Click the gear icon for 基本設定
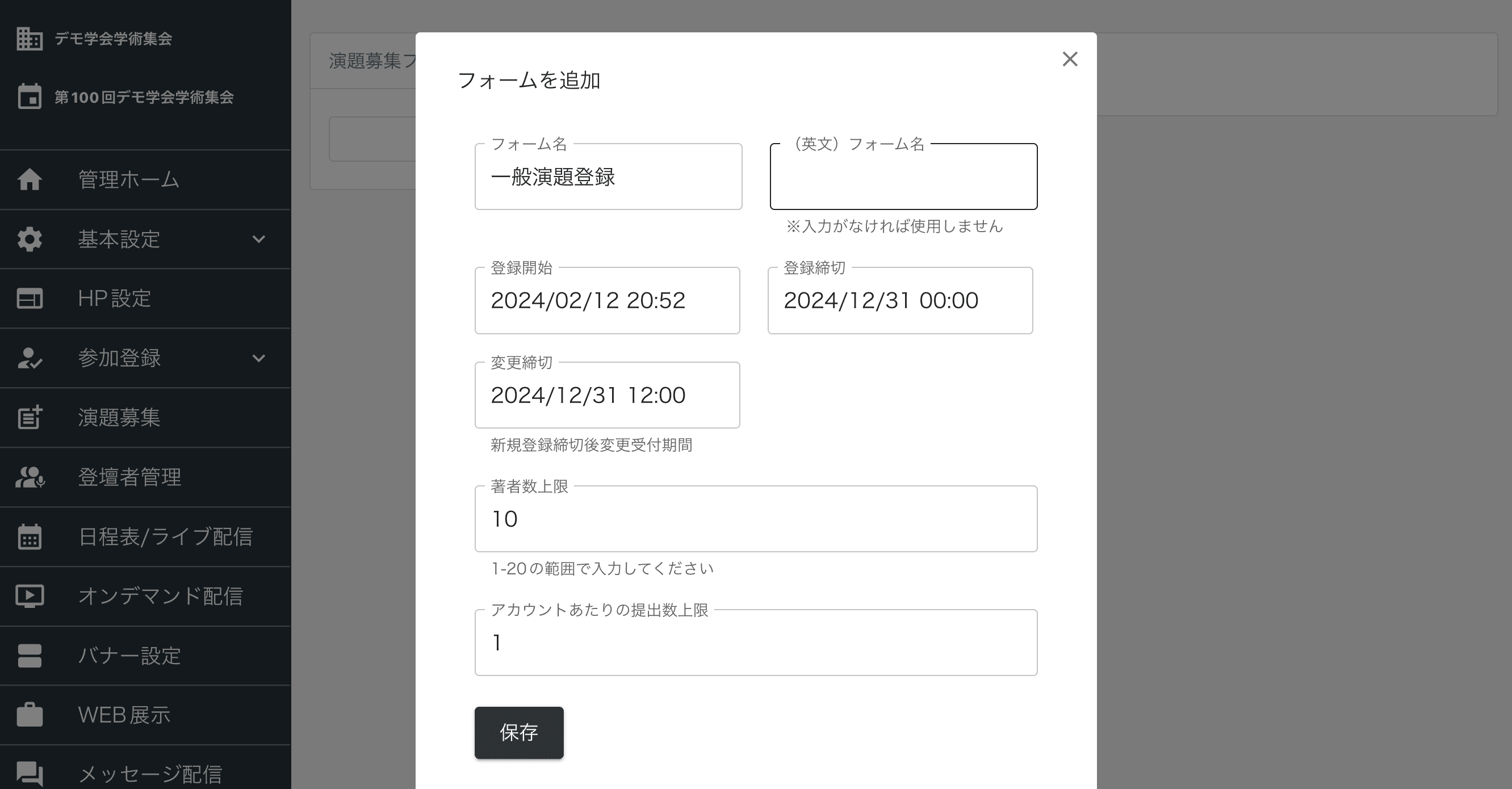Image resolution: width=1512 pixels, height=789 pixels. click(30, 240)
